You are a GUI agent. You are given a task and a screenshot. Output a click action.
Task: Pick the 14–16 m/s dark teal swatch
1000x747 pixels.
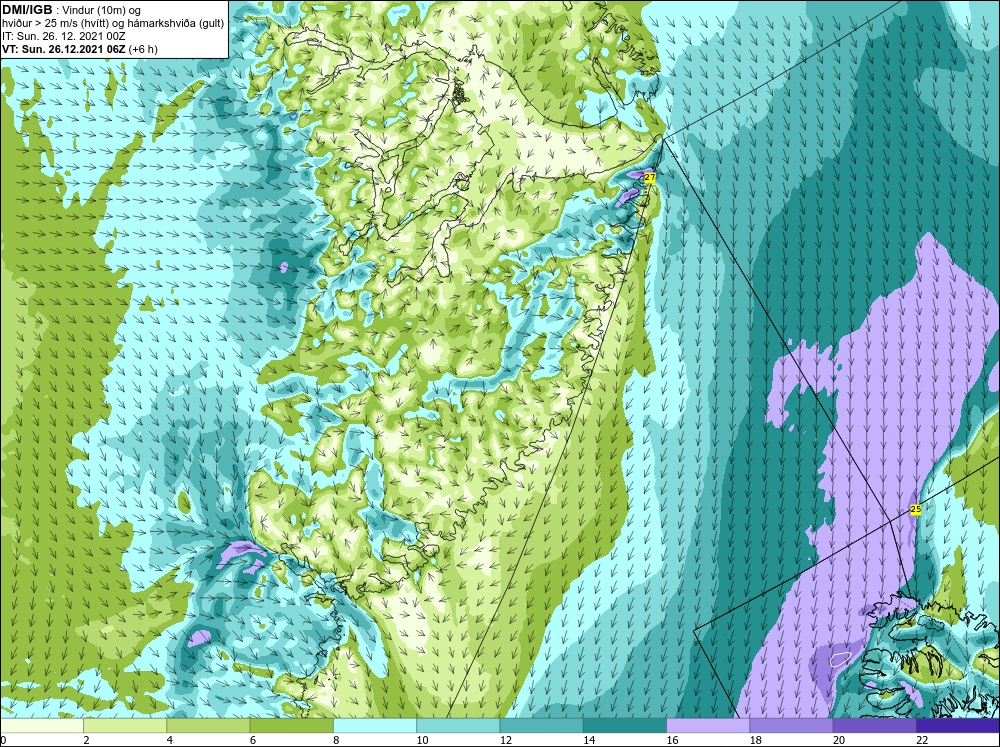click(x=624, y=726)
